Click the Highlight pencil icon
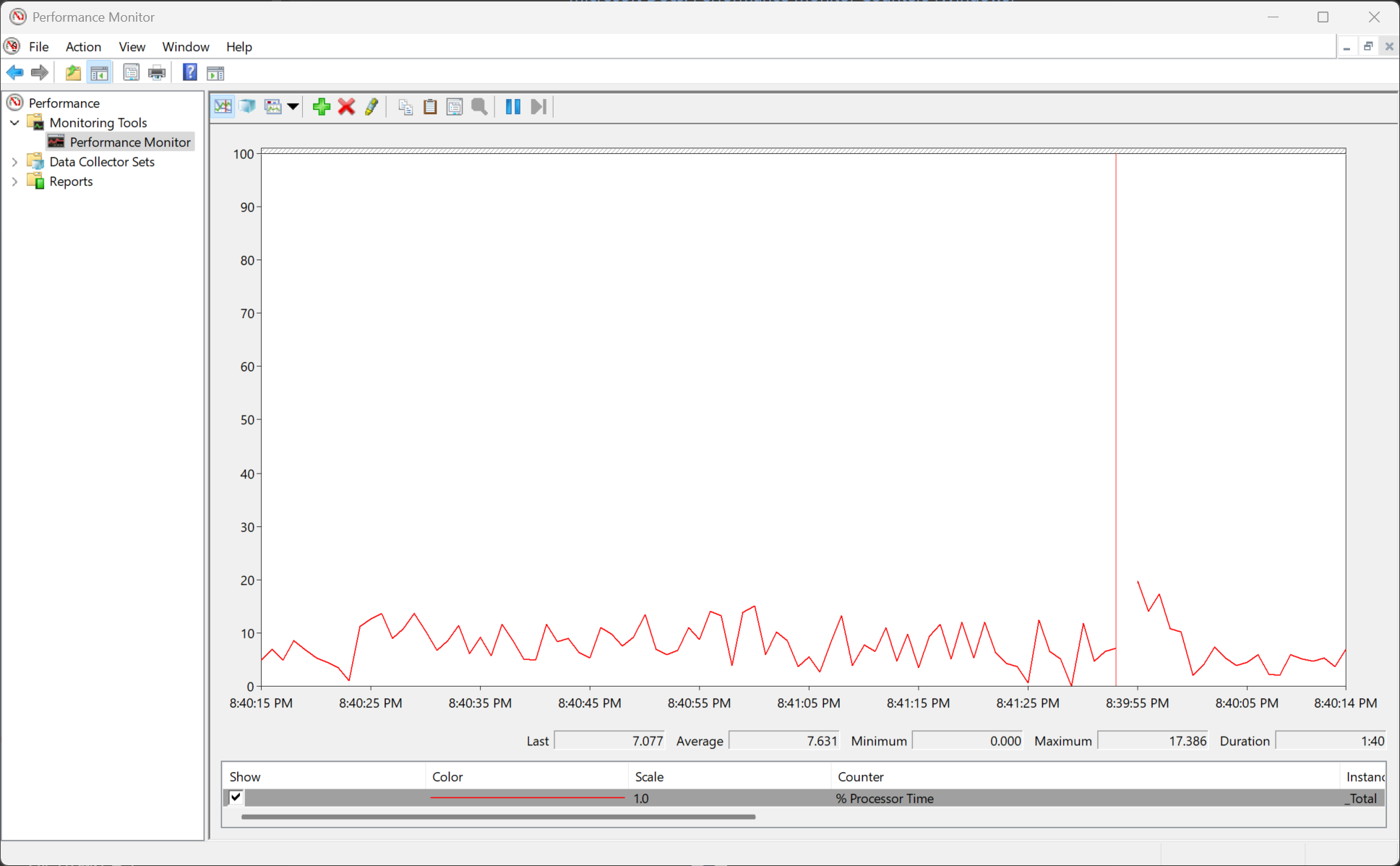This screenshot has width=1400, height=866. [372, 107]
